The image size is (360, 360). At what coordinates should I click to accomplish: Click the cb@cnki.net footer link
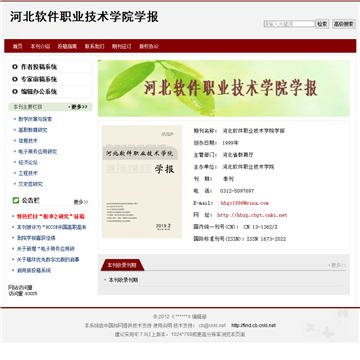tap(212, 325)
